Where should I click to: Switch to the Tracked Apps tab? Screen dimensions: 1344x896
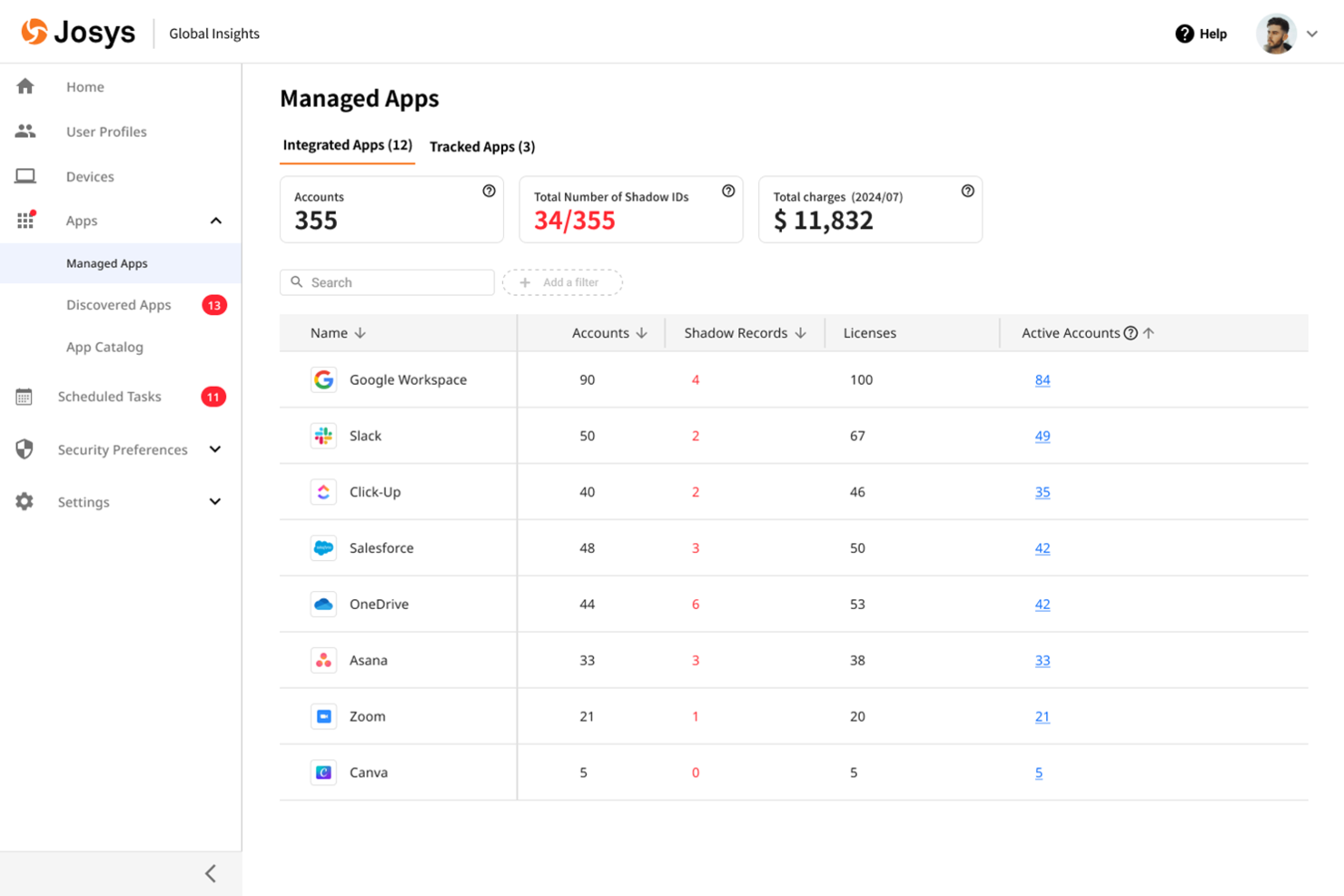coord(482,146)
